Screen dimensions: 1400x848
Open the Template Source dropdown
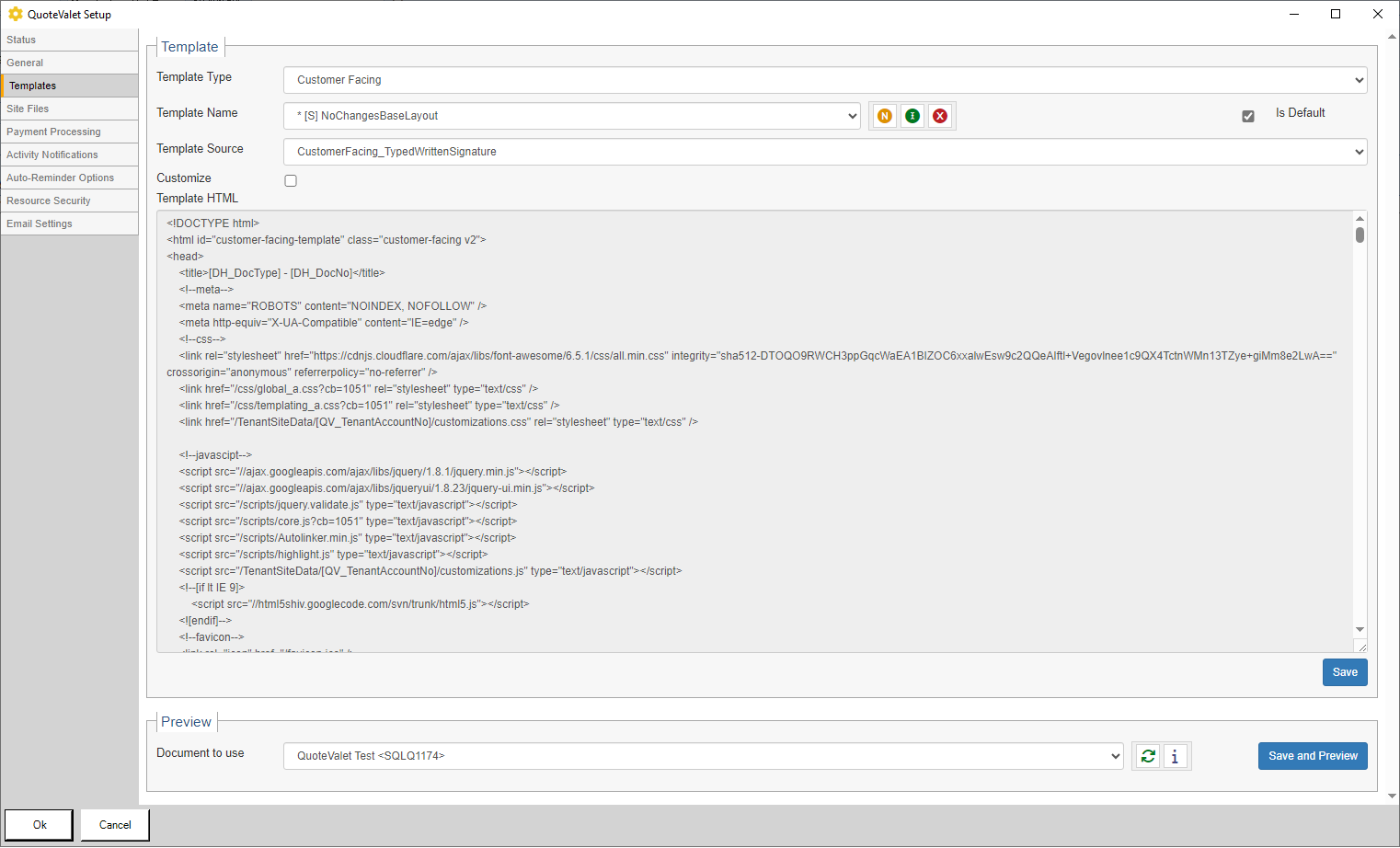pos(824,152)
